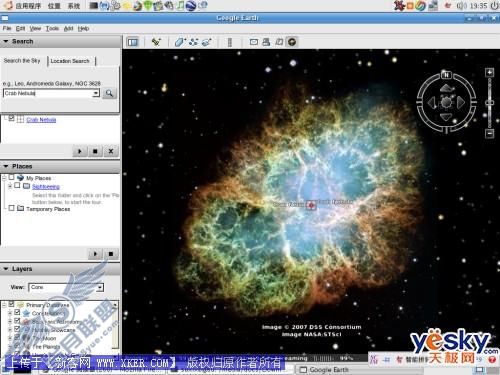
Task: Pan up with the navigation up arrow
Action: pos(447,88)
